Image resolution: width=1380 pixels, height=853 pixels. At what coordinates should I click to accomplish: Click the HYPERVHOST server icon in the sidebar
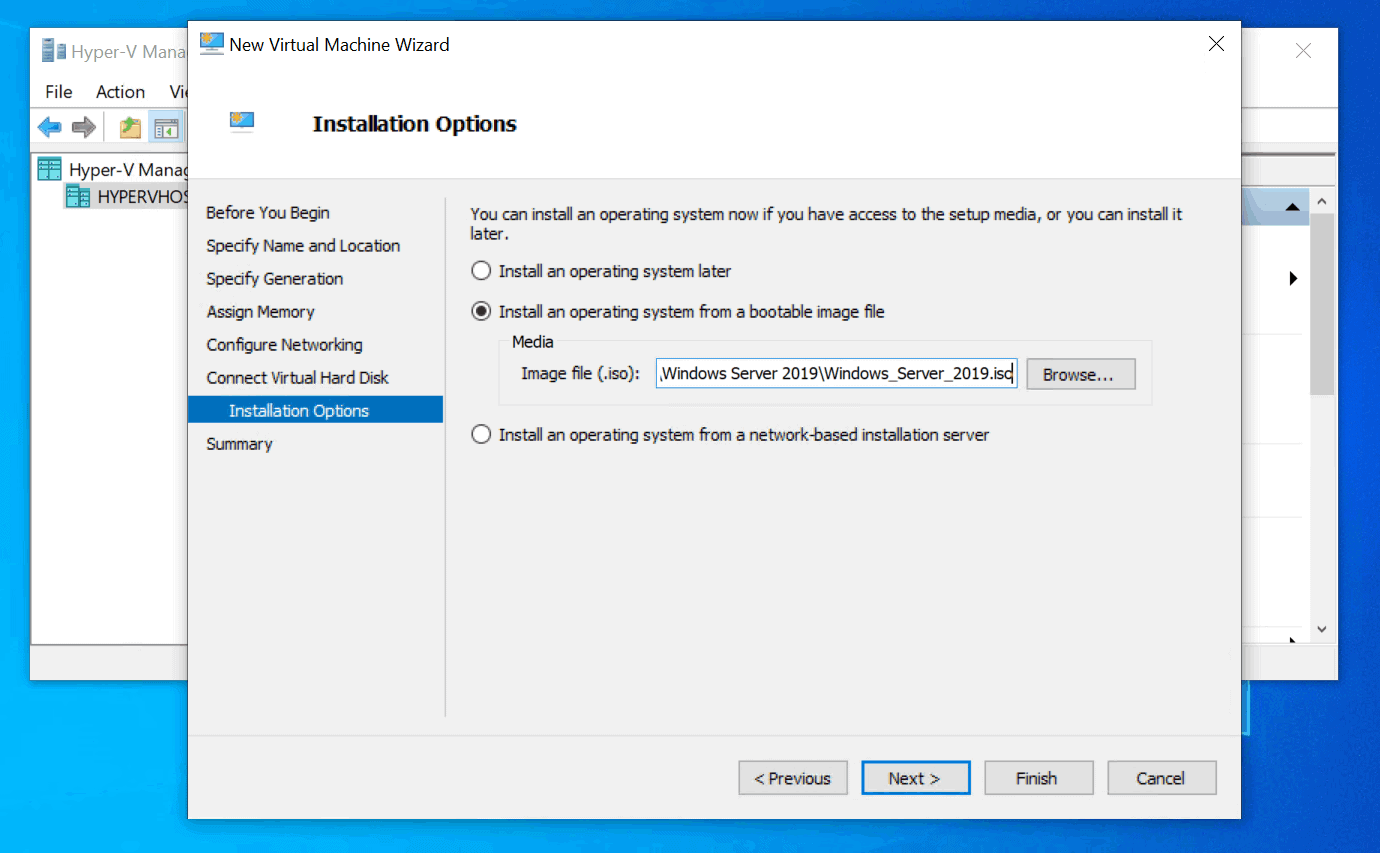click(78, 196)
